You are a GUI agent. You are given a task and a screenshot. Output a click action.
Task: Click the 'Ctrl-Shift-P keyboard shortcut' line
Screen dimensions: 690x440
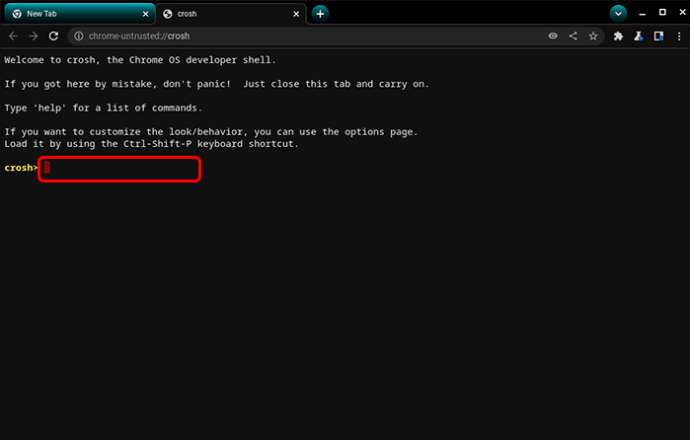[151, 144]
